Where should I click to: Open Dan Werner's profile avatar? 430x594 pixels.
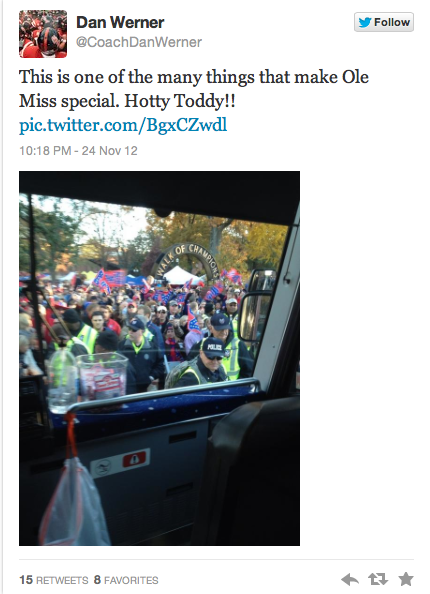(x=43, y=34)
